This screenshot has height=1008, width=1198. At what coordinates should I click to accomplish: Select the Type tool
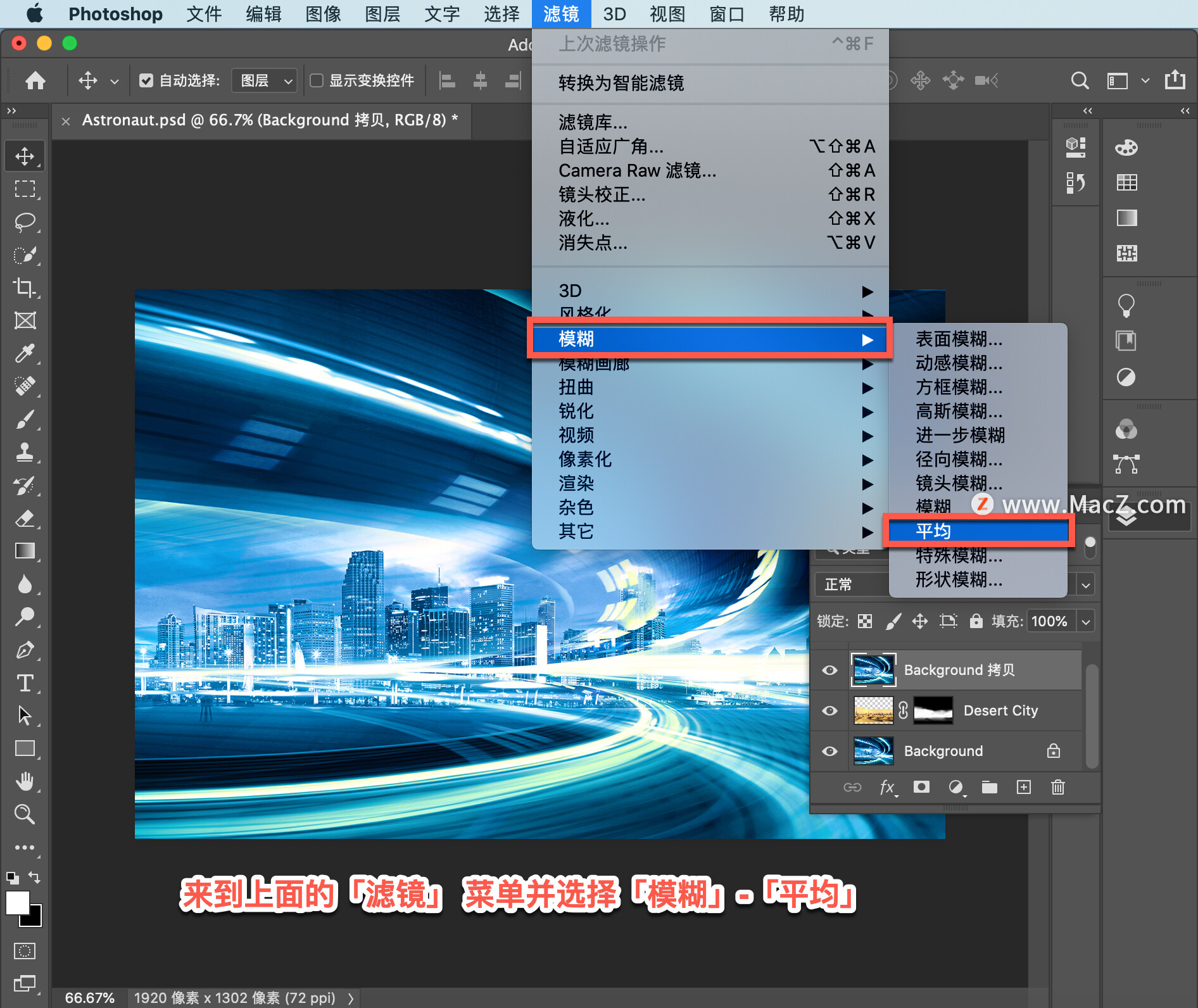(25, 683)
